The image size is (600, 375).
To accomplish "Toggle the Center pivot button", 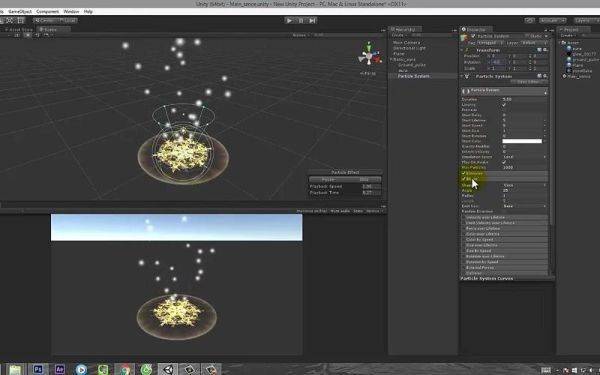I will click(x=45, y=20).
